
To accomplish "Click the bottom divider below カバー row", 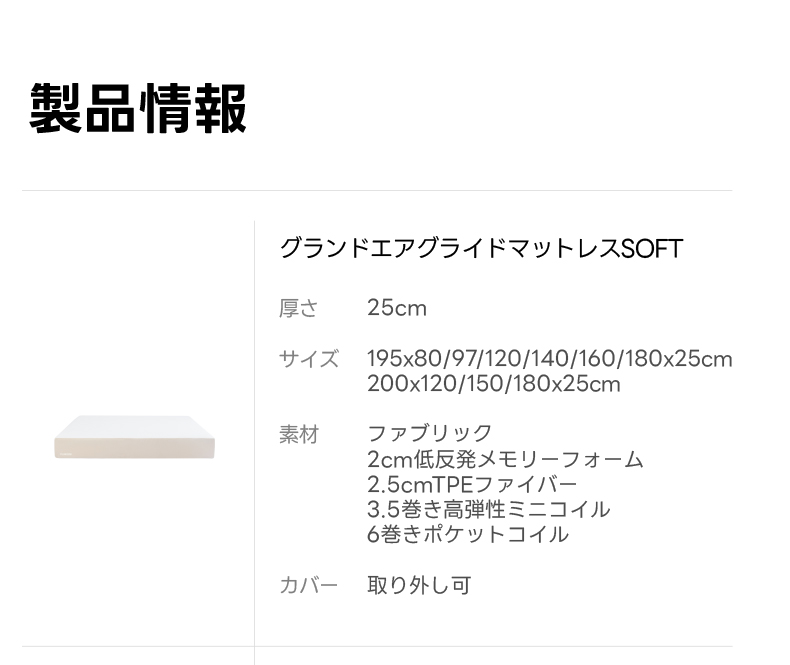I will point(377,646).
